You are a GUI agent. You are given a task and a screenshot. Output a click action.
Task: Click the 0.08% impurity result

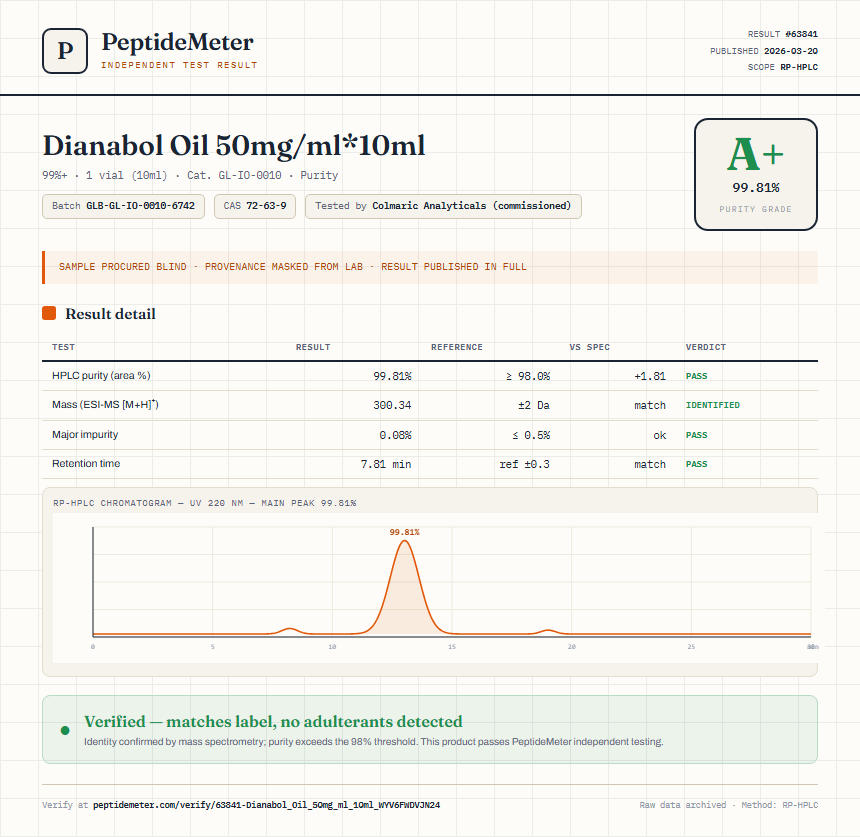pyautogui.click(x=395, y=435)
